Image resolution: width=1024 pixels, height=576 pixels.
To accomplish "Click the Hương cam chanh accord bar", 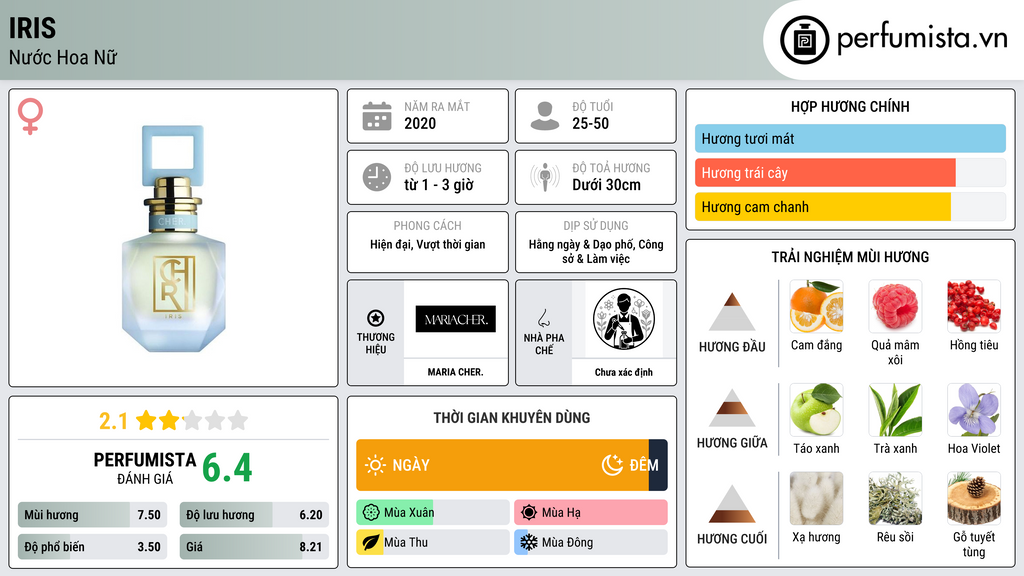I will [x=850, y=207].
